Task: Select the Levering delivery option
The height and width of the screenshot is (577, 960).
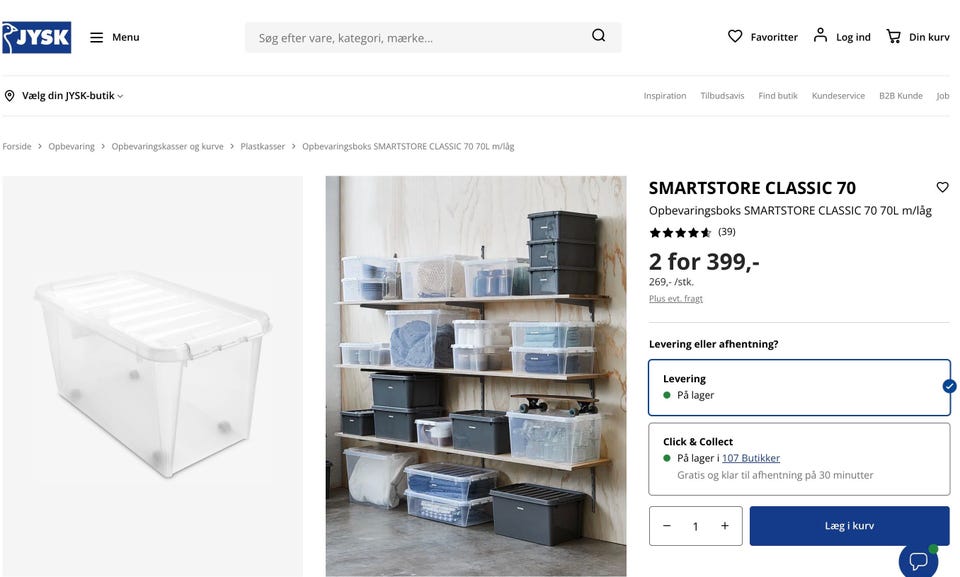Action: point(799,387)
